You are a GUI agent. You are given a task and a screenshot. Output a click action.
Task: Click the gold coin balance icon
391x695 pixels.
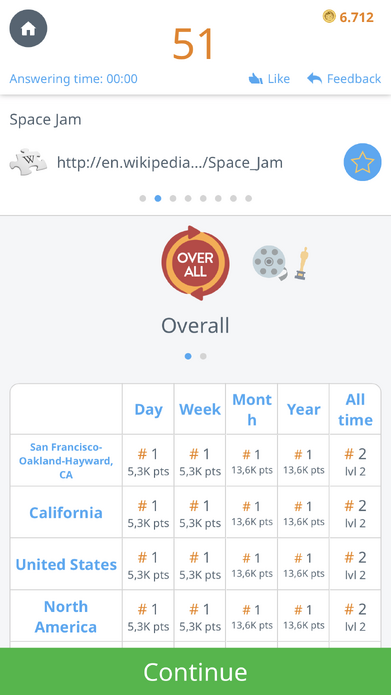coord(329,17)
